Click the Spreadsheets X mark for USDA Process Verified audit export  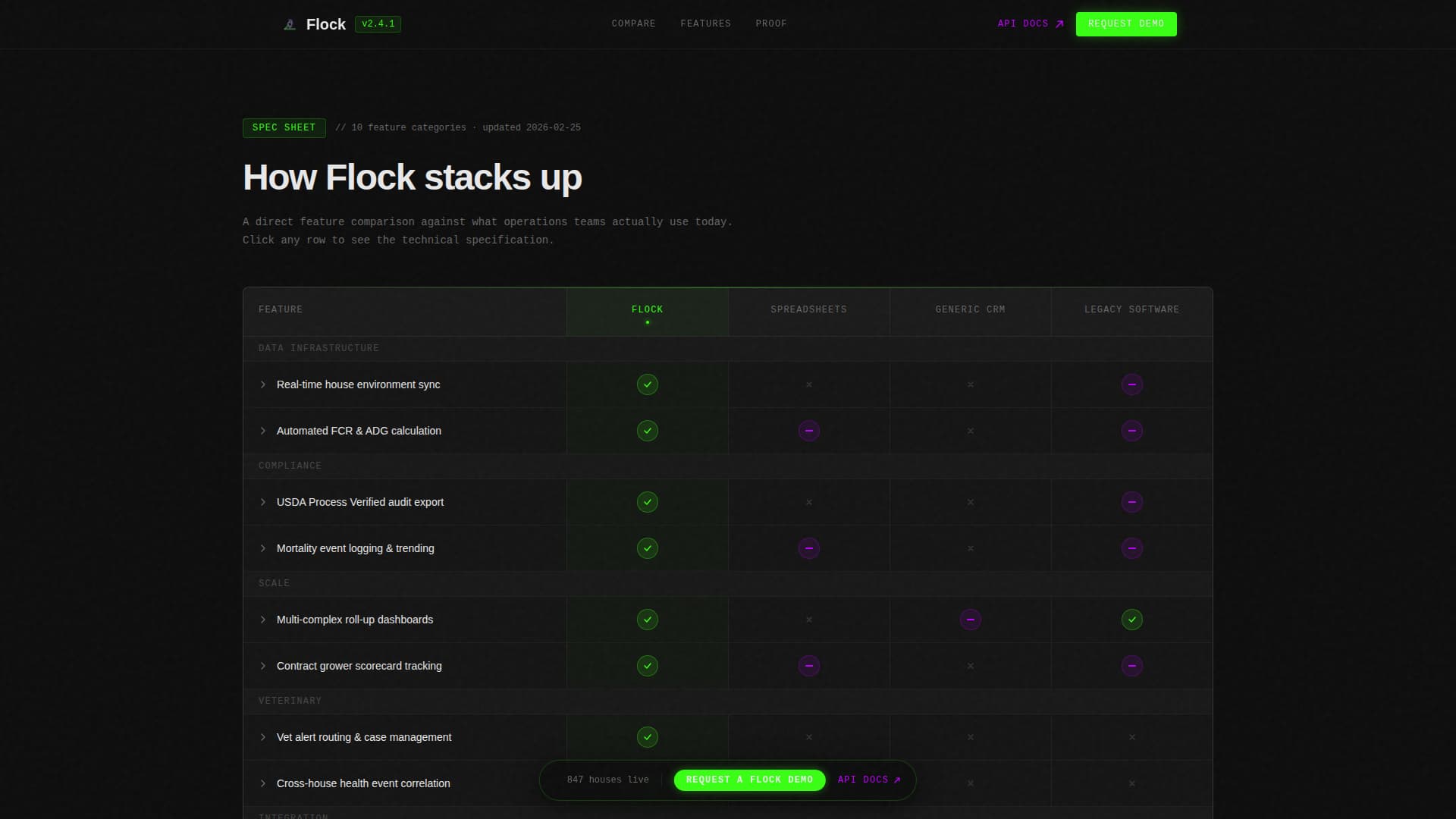tap(808, 502)
